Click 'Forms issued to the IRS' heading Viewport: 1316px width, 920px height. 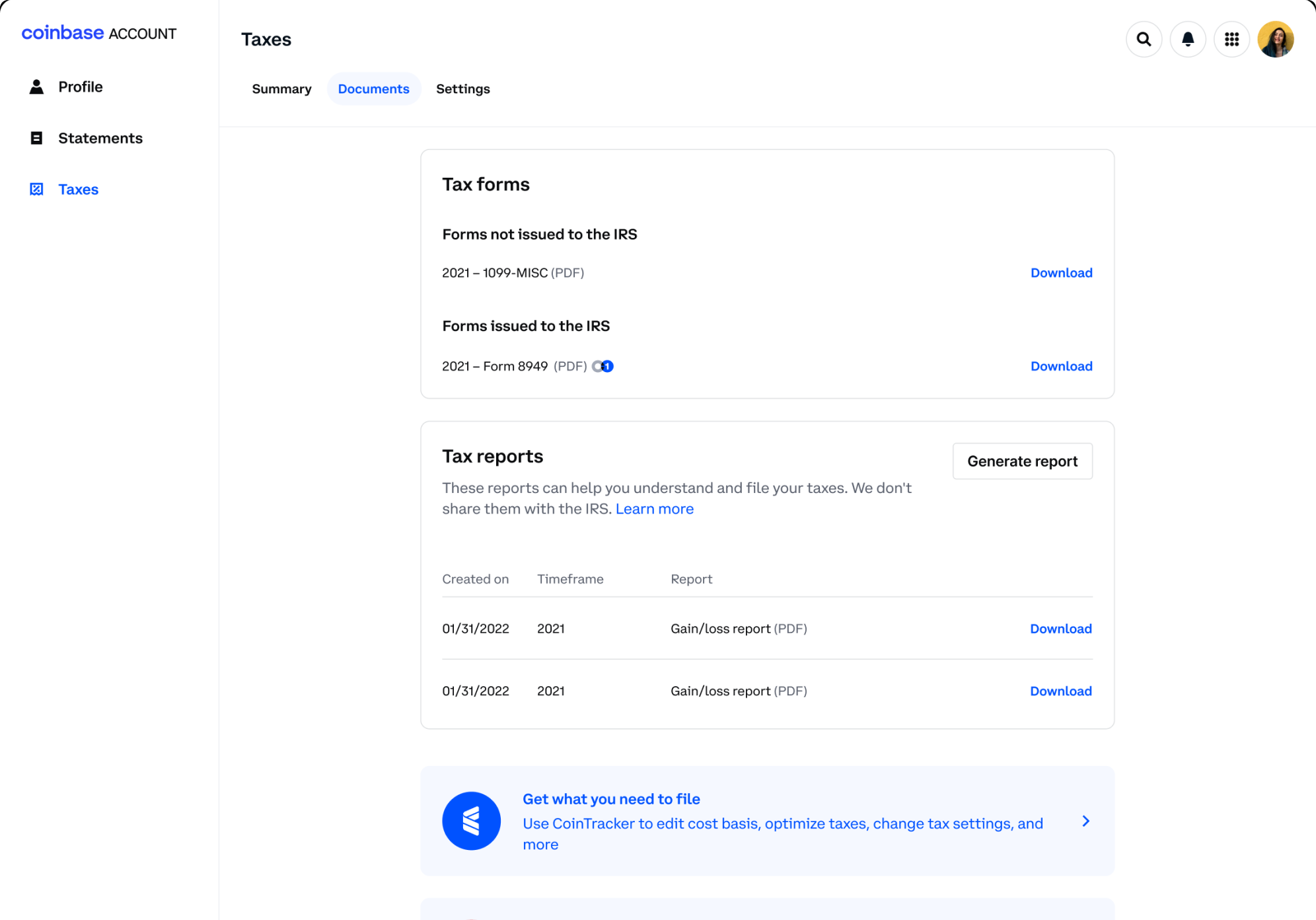526,326
